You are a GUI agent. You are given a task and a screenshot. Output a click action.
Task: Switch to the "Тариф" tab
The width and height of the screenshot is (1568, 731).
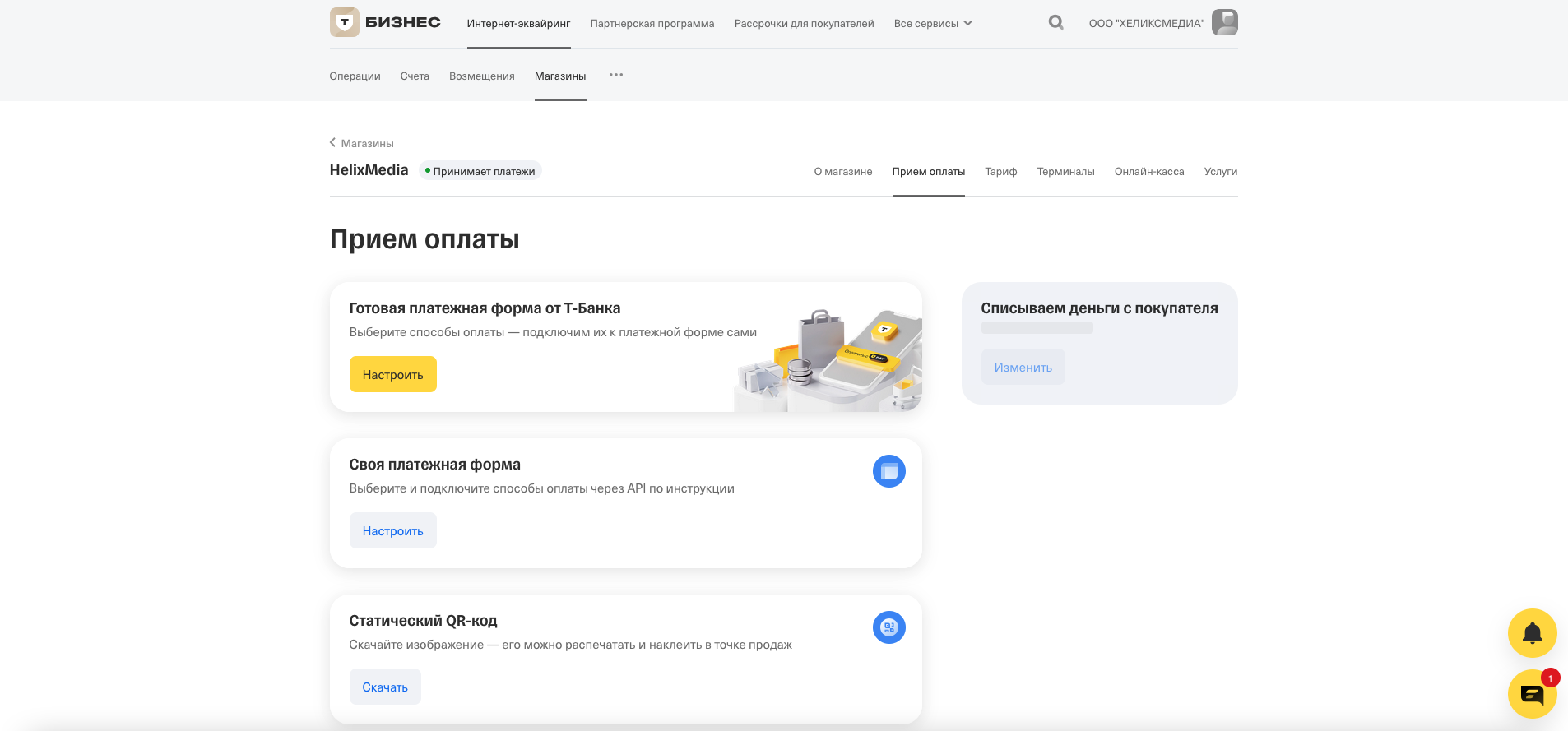[x=1000, y=172]
